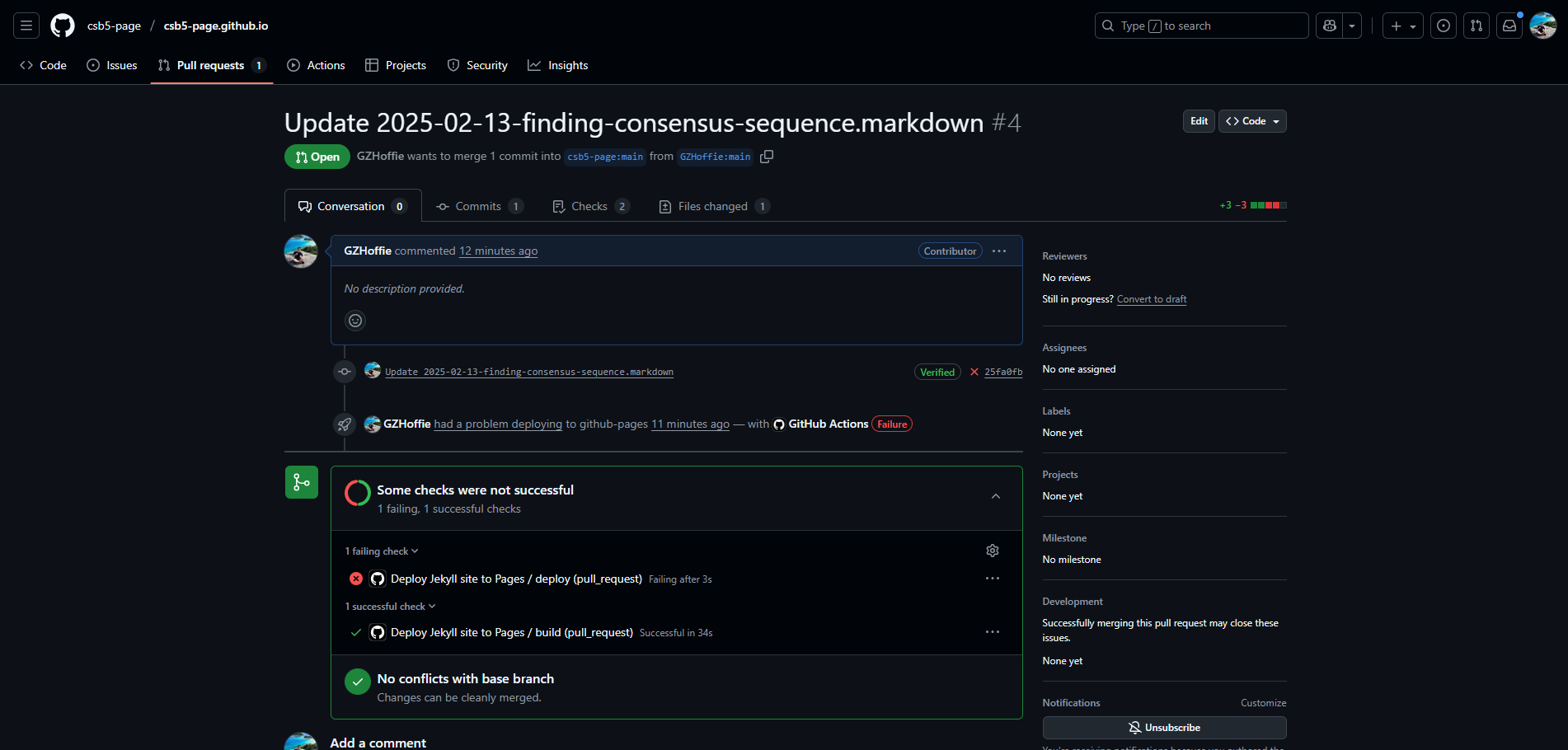Image resolution: width=1568 pixels, height=750 pixels.
Task: Collapse the checks summary section
Action: (x=996, y=496)
